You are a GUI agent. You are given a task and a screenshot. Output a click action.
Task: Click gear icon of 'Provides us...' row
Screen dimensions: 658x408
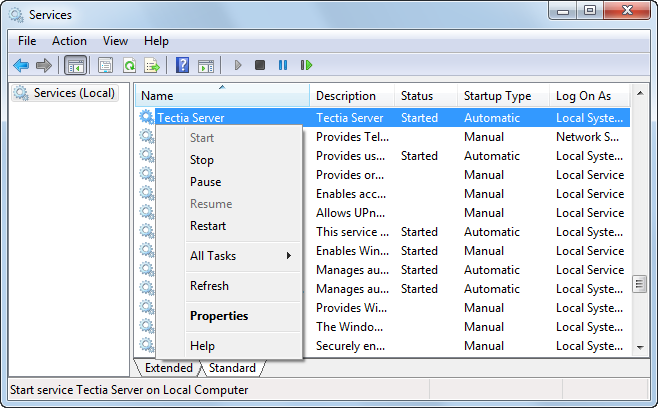tap(146, 155)
